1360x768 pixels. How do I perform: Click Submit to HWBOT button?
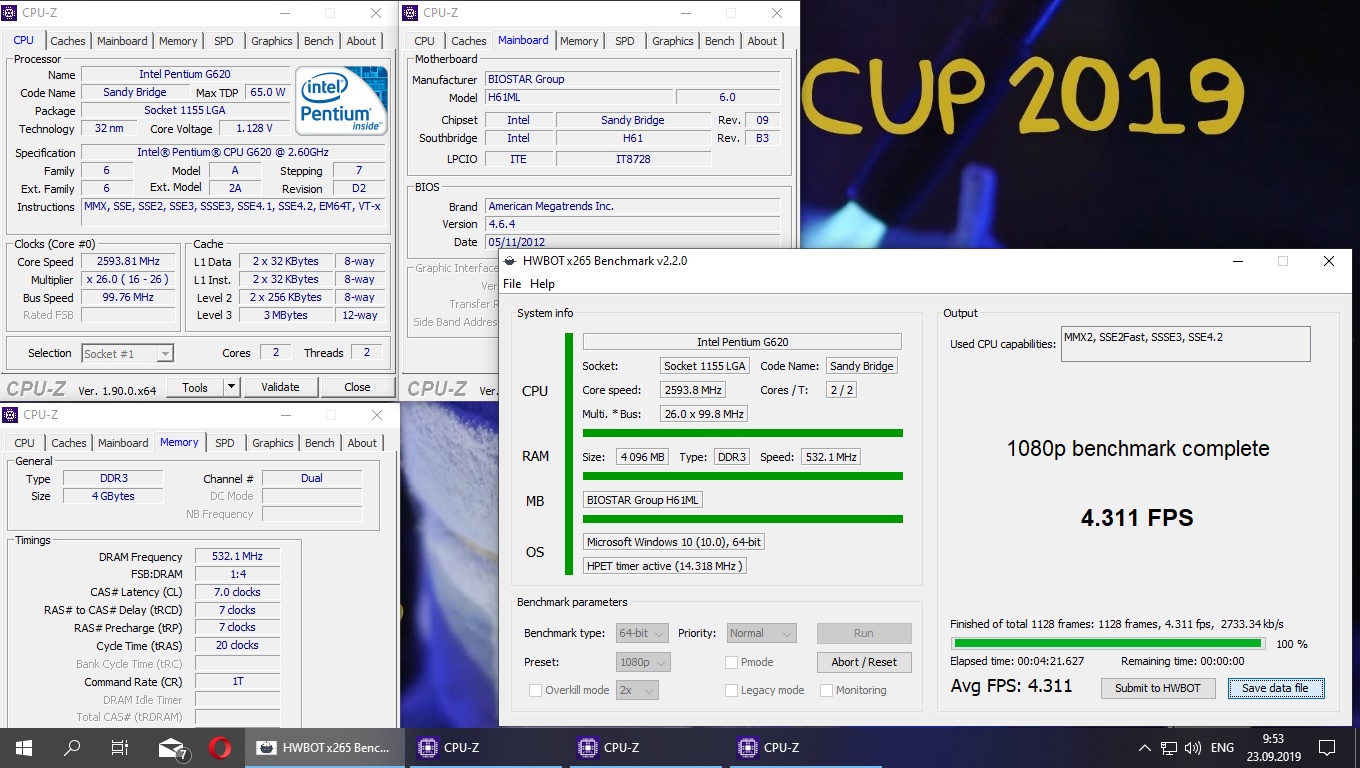[x=1158, y=688]
